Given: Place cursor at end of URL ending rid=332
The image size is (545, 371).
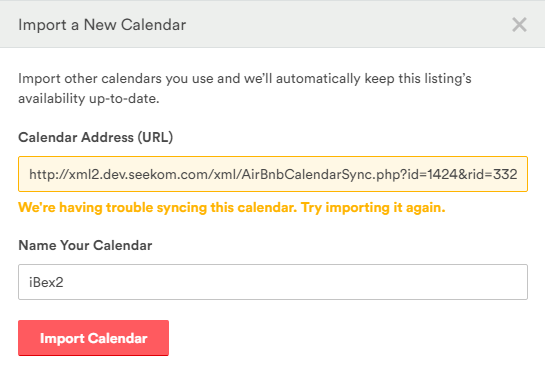Looking at the screenshot, I should tap(518, 174).
